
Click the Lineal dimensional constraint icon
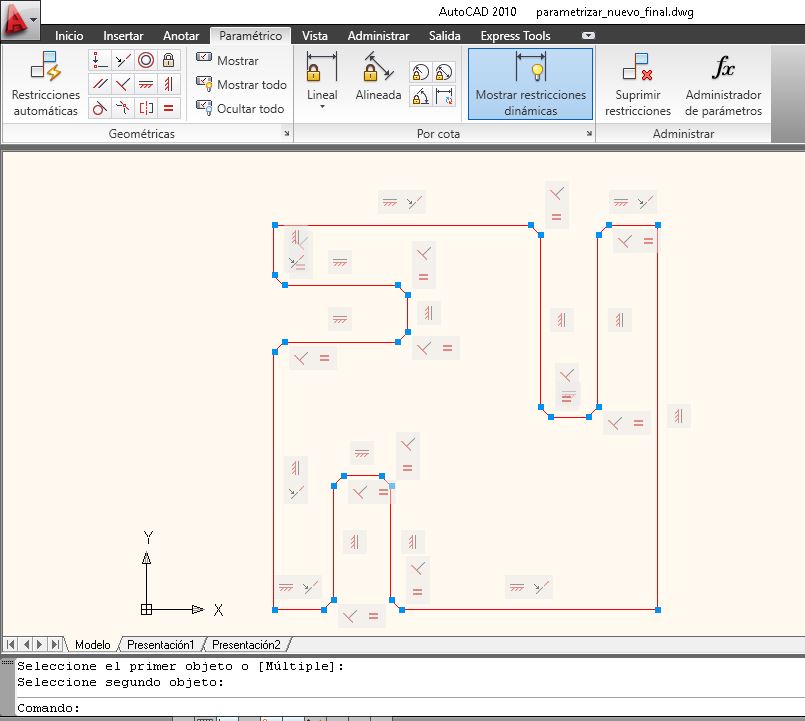322,67
